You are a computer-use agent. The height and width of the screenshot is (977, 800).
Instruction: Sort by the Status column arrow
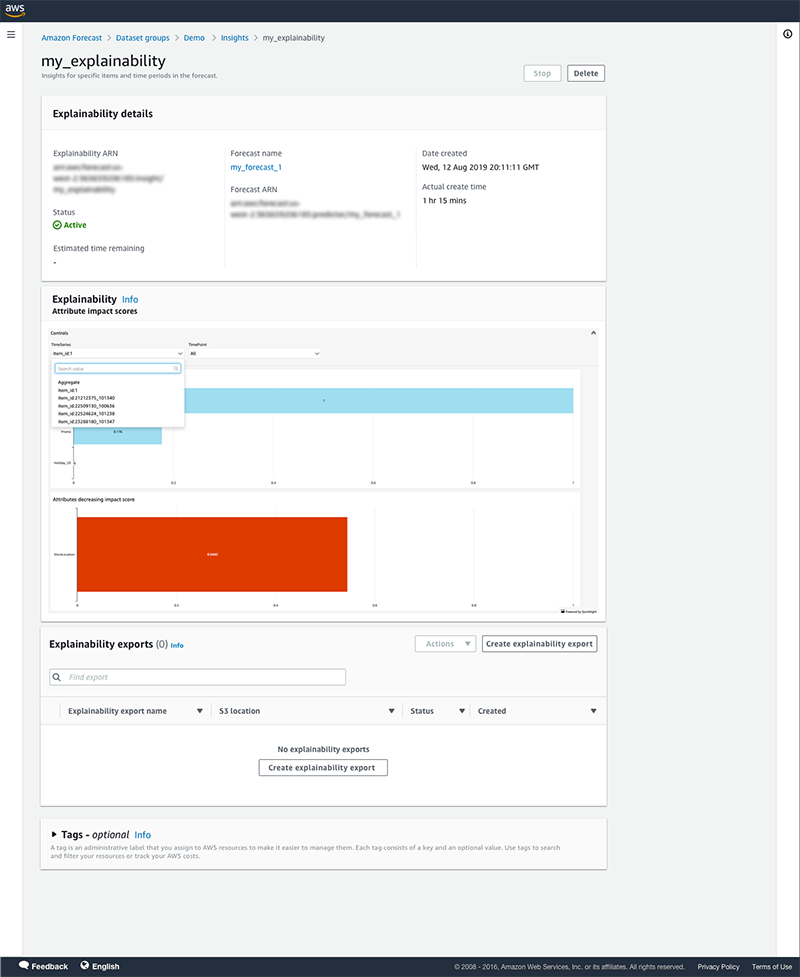pyautogui.click(x=462, y=711)
